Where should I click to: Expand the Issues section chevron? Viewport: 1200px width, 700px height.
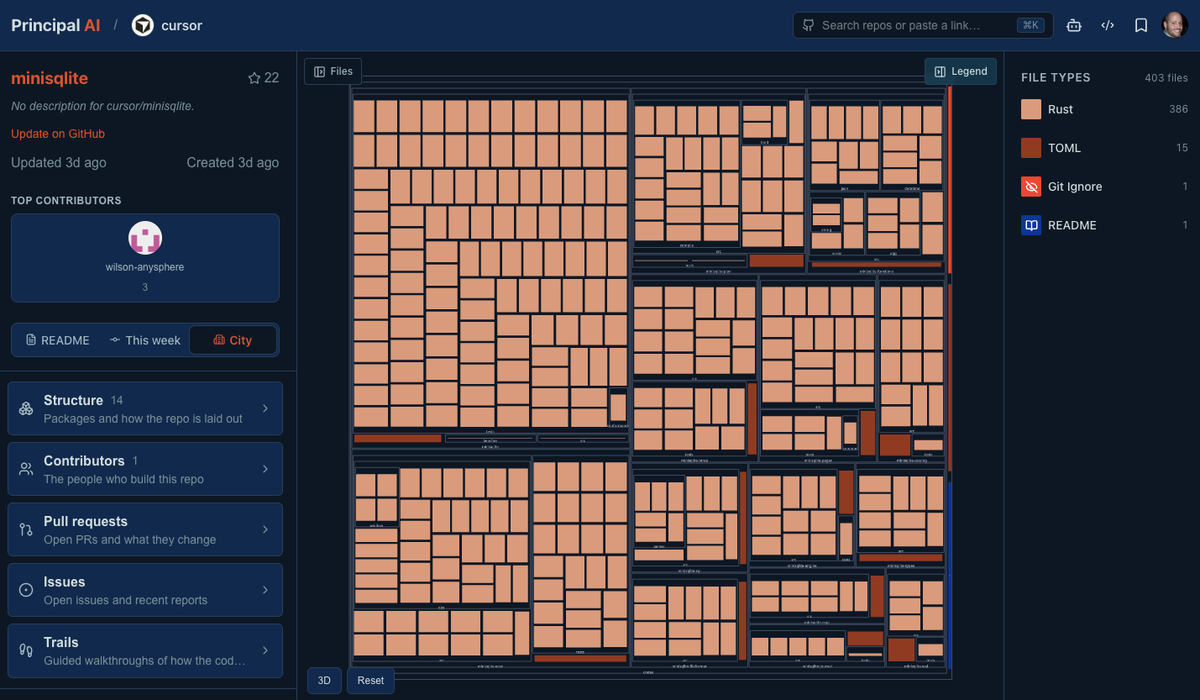[x=265, y=590]
